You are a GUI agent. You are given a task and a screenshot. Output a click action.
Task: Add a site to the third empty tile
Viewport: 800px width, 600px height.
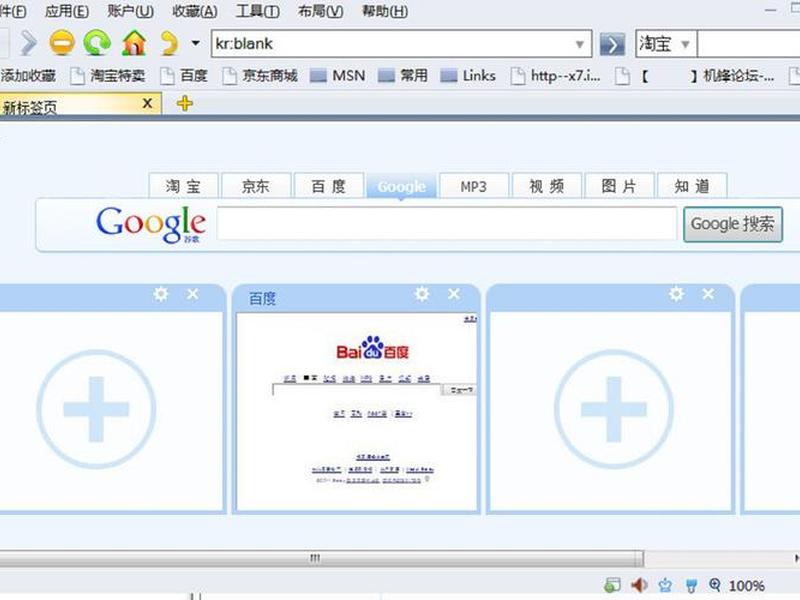pyautogui.click(x=614, y=409)
